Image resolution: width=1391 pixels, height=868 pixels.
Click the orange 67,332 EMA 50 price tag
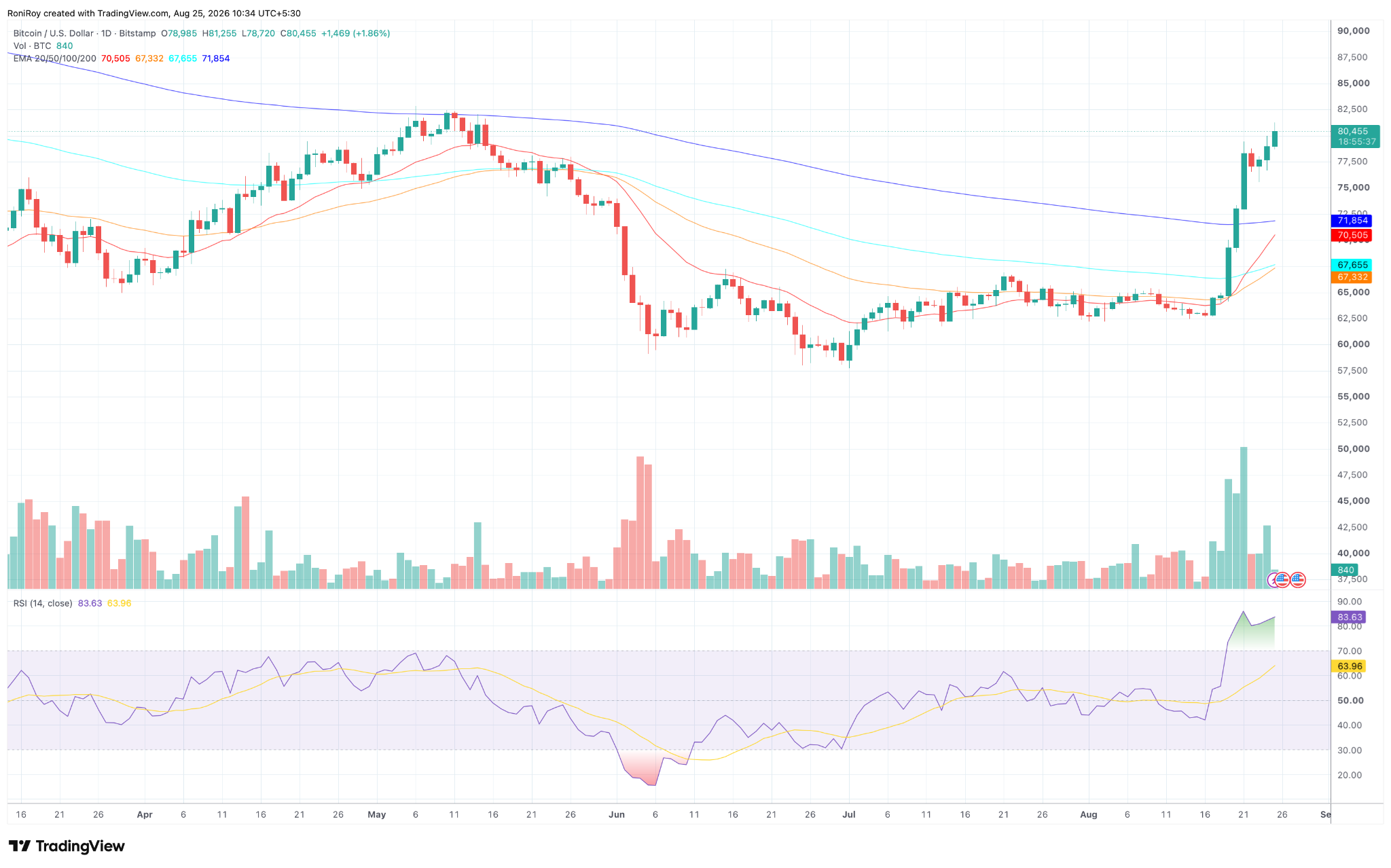pos(1352,277)
